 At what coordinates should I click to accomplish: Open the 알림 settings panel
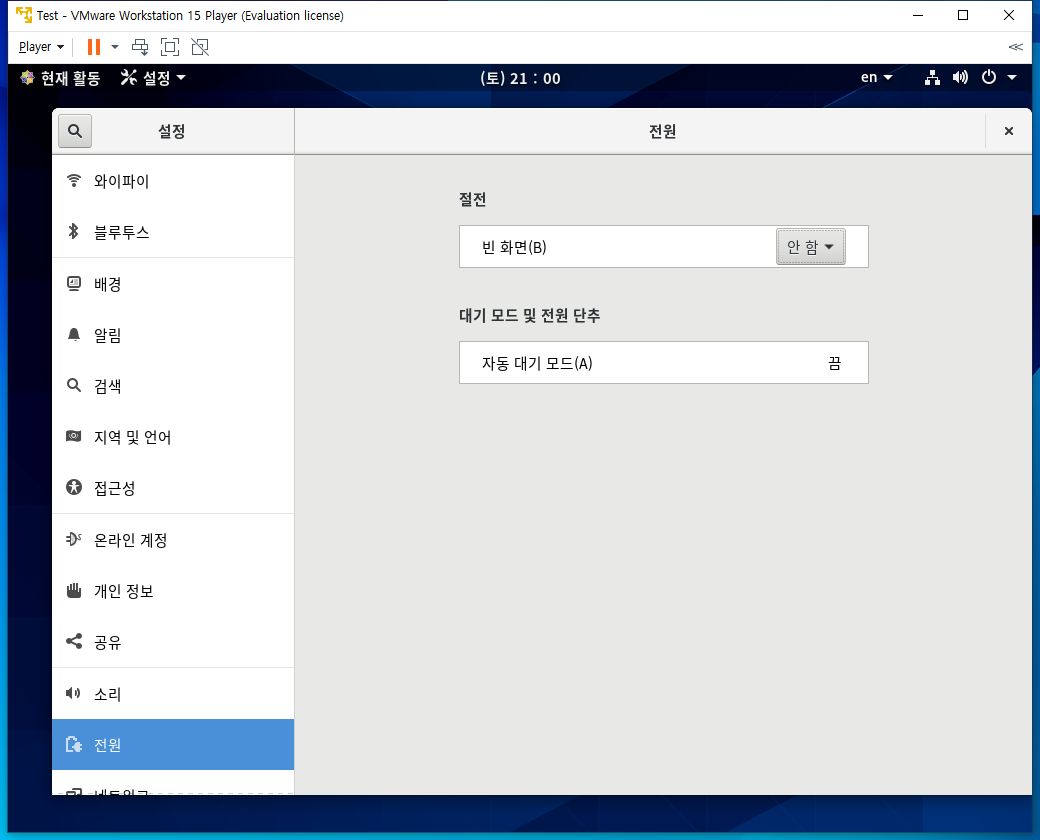[x=173, y=335]
